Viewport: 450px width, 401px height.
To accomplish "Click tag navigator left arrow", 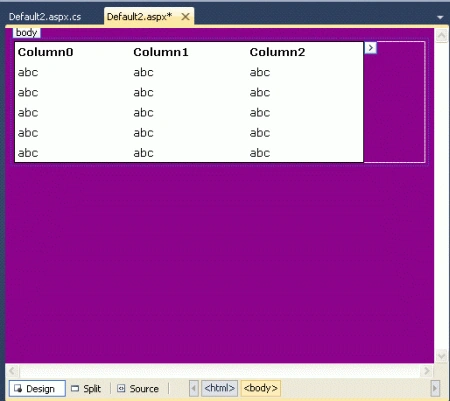I will click(194, 388).
